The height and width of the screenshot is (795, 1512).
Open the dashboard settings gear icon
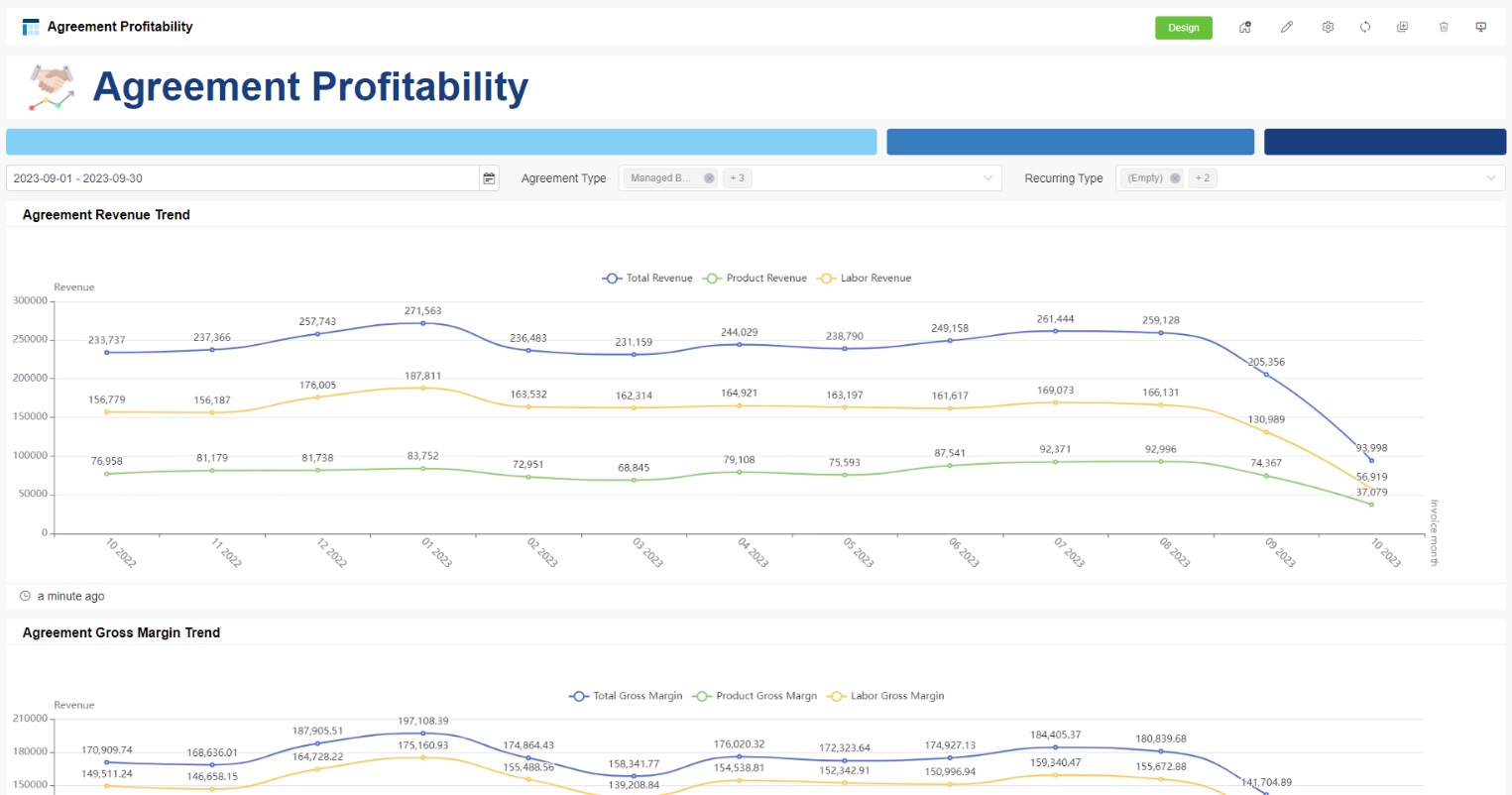pos(1328,27)
